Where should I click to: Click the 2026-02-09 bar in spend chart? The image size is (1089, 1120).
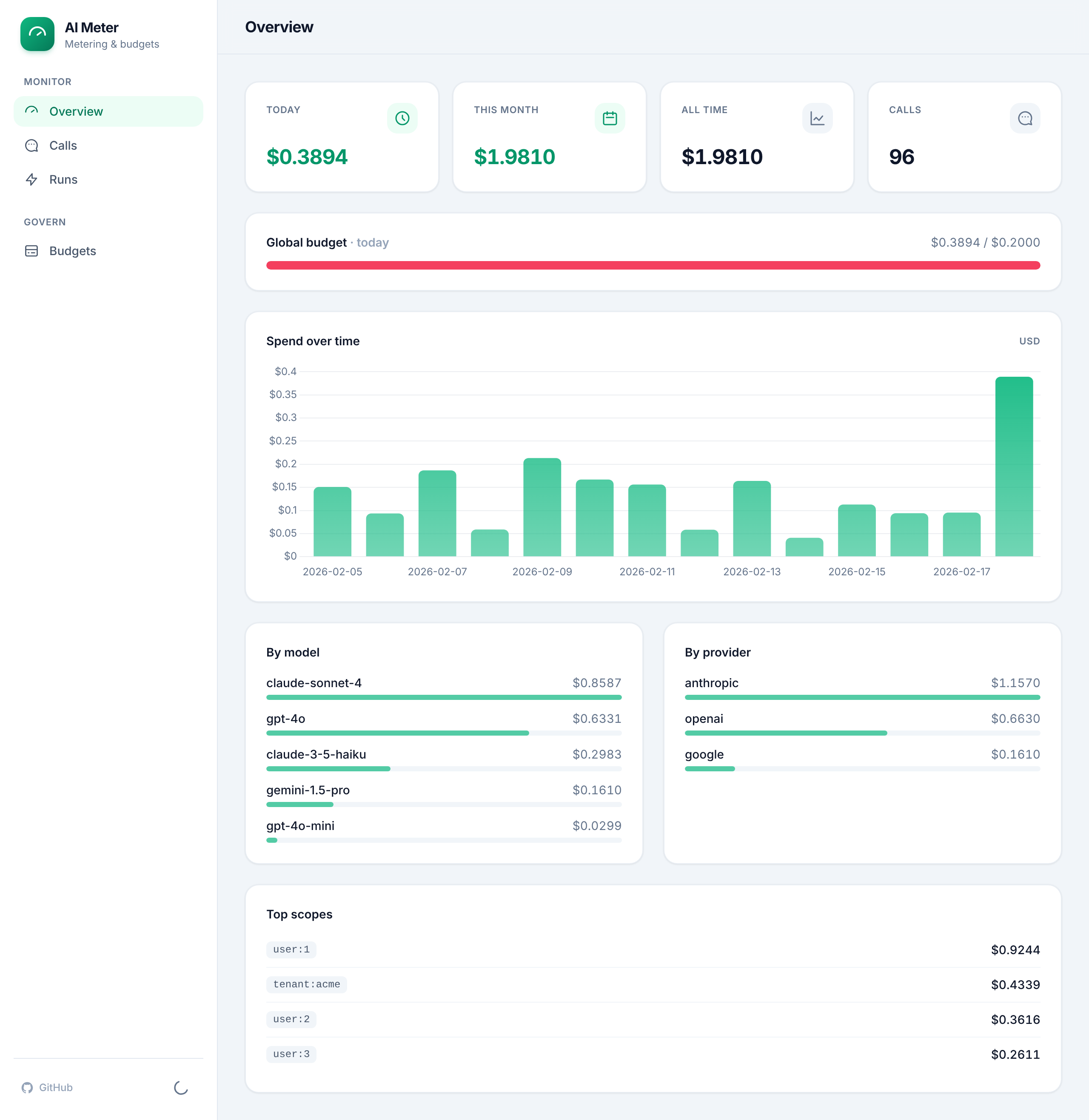tap(542, 507)
